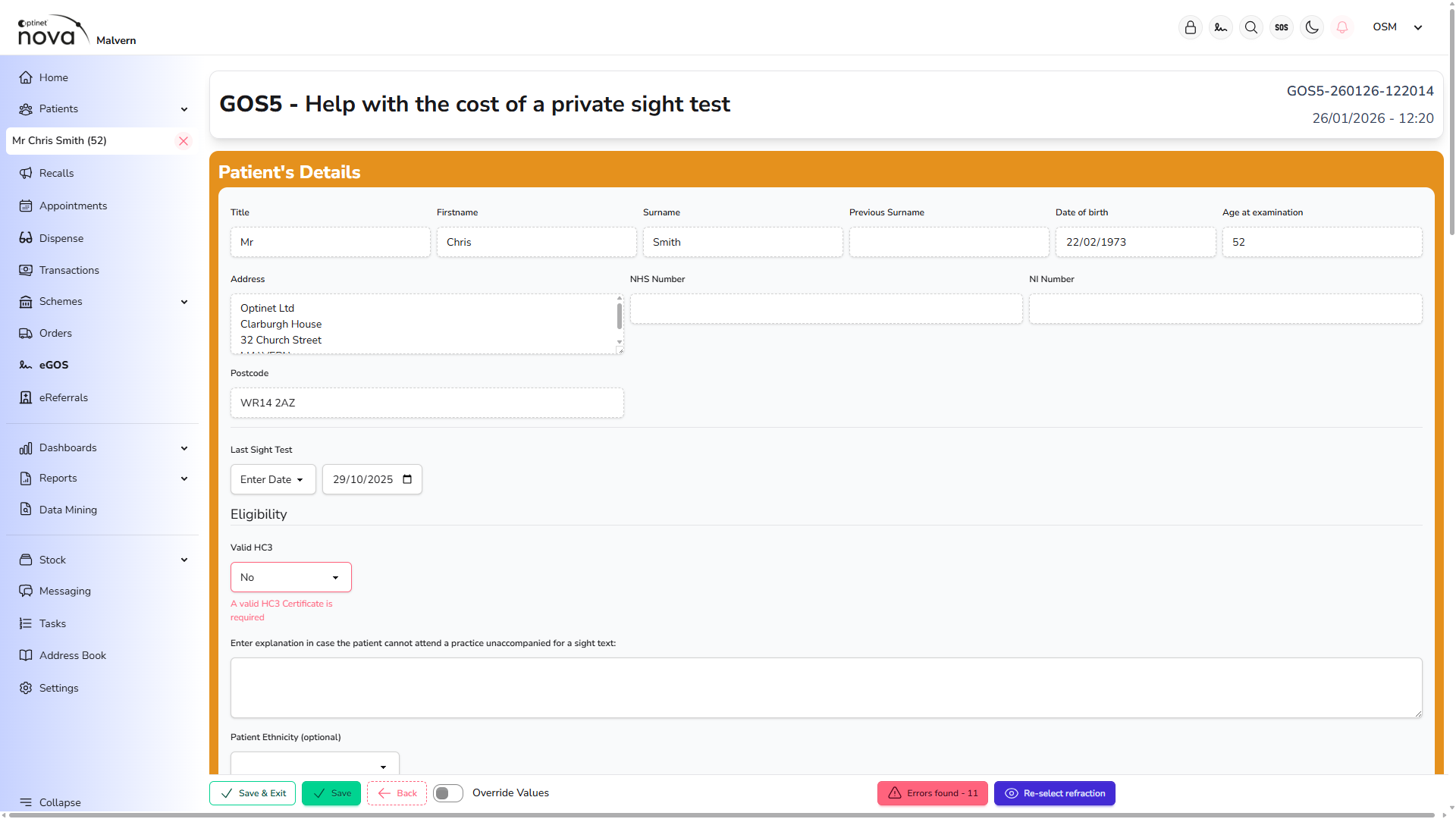Click calendar icon in last sight test date
The image size is (1456, 819).
(407, 479)
